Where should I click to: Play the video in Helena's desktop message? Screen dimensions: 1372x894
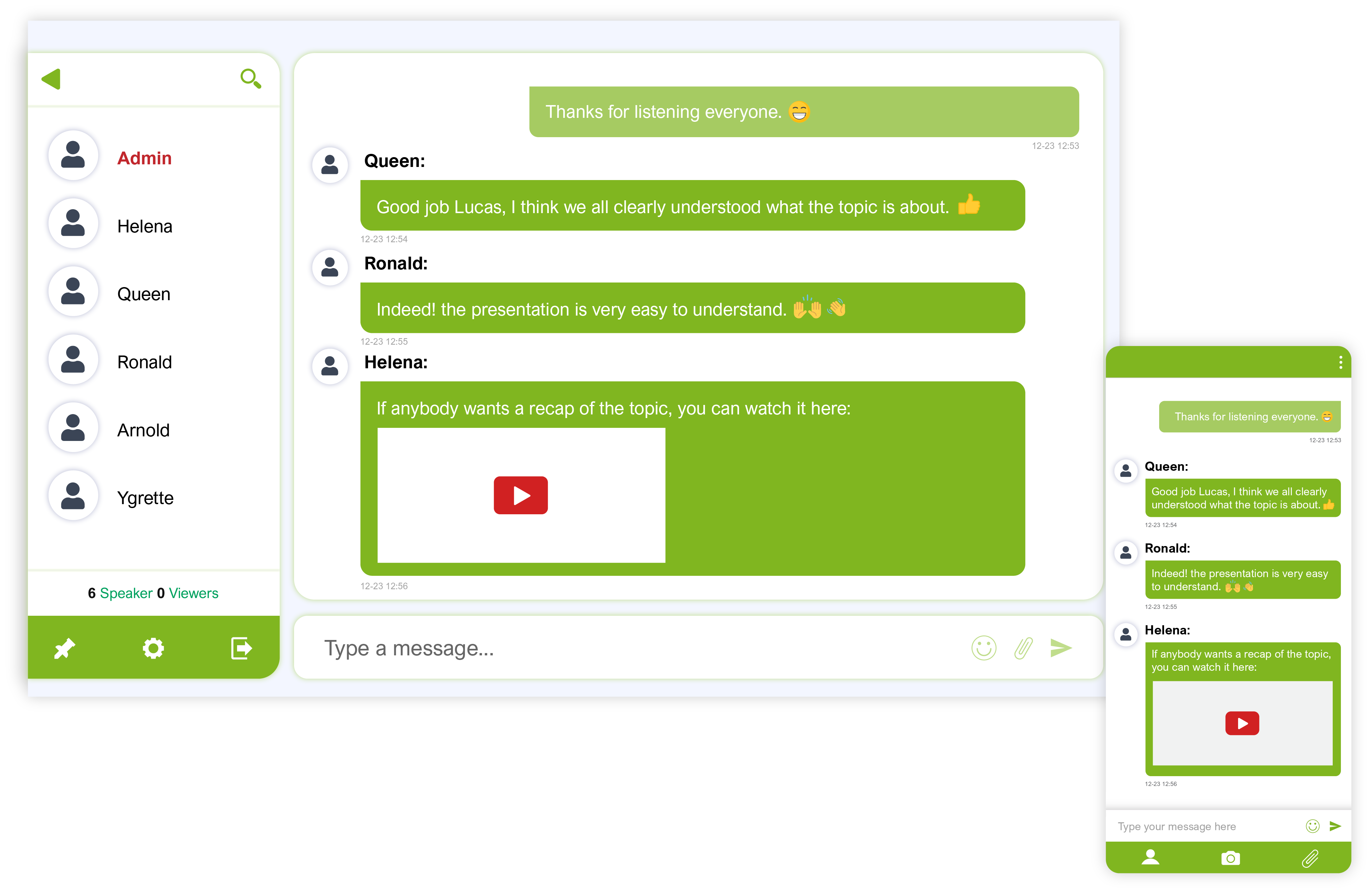(521, 495)
